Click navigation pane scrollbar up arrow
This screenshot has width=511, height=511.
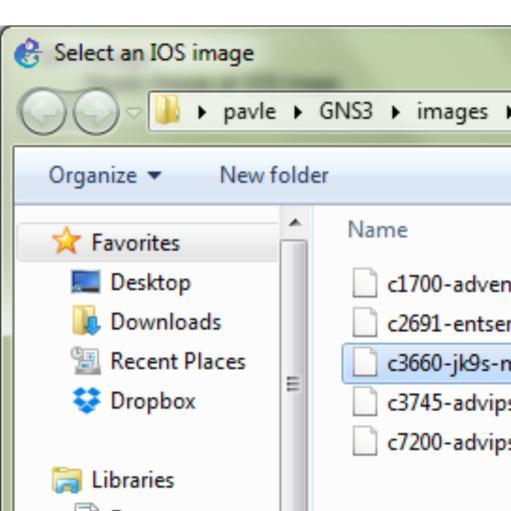[x=295, y=222]
